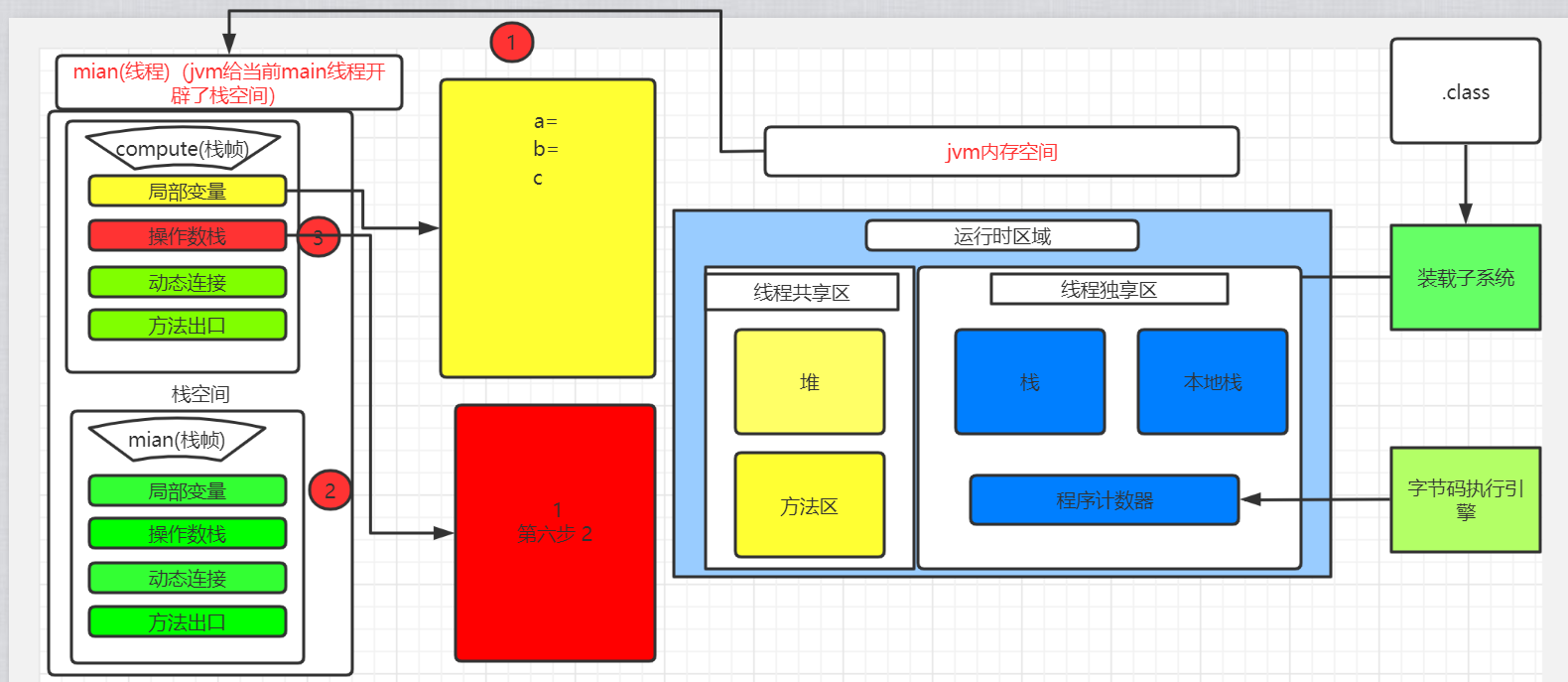Click the red circle numbered 3
This screenshot has width=1568, height=682.
319,237
